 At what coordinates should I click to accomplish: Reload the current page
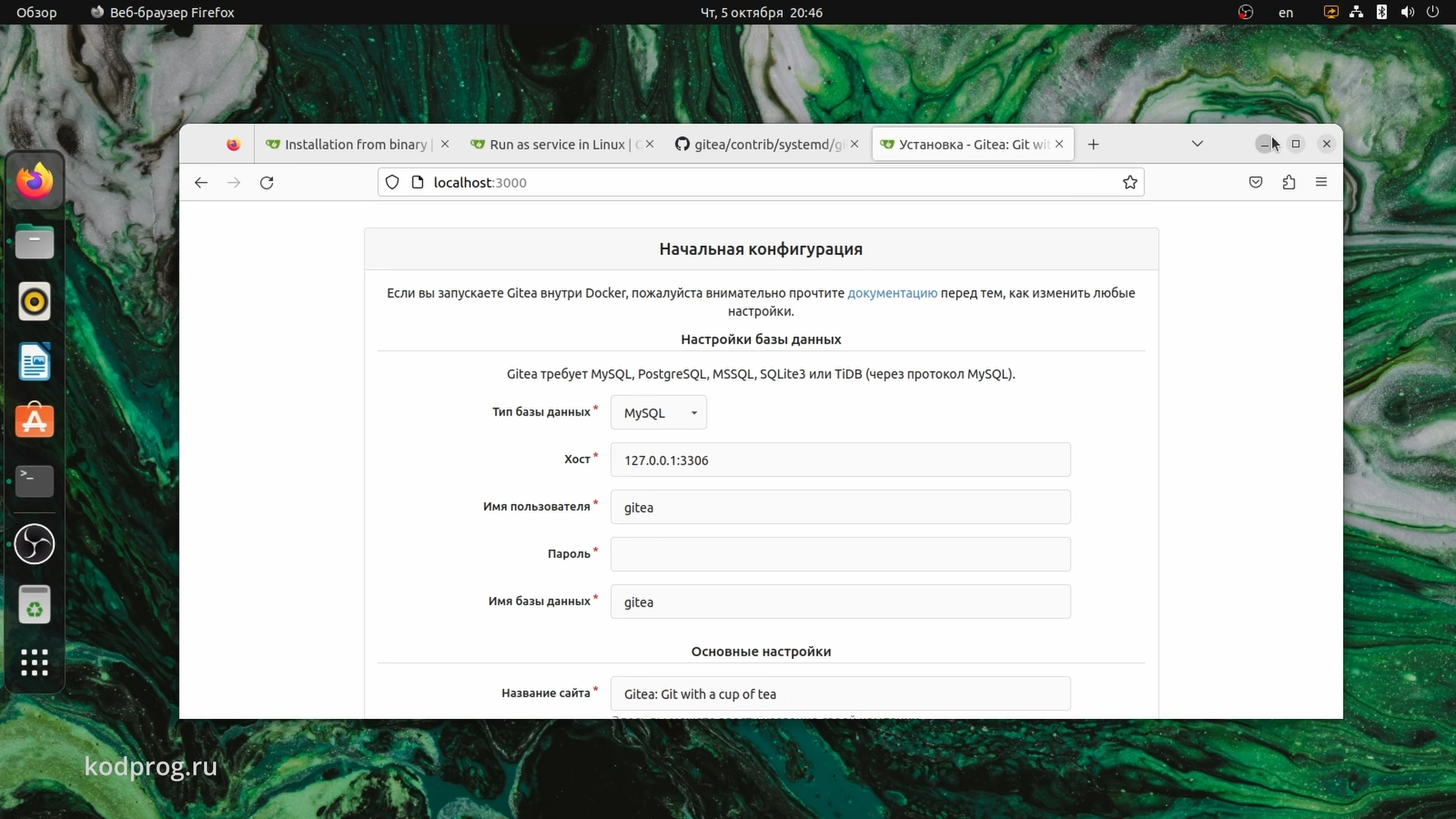[x=267, y=183]
